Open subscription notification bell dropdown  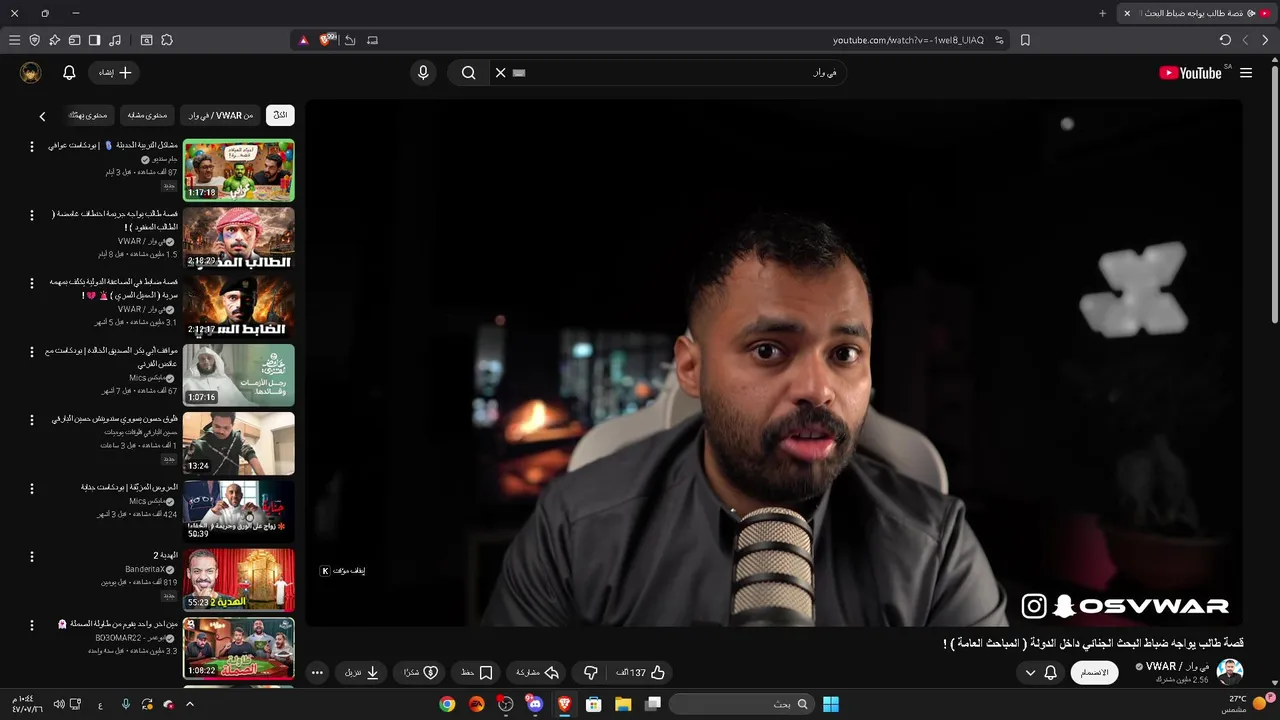pos(1040,673)
